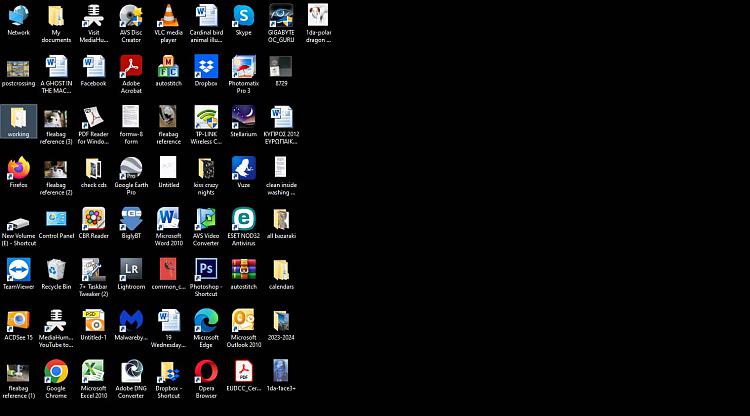Viewport: 750px width, 416px height.
Task: Select the 8729 image file
Action: coord(281,67)
